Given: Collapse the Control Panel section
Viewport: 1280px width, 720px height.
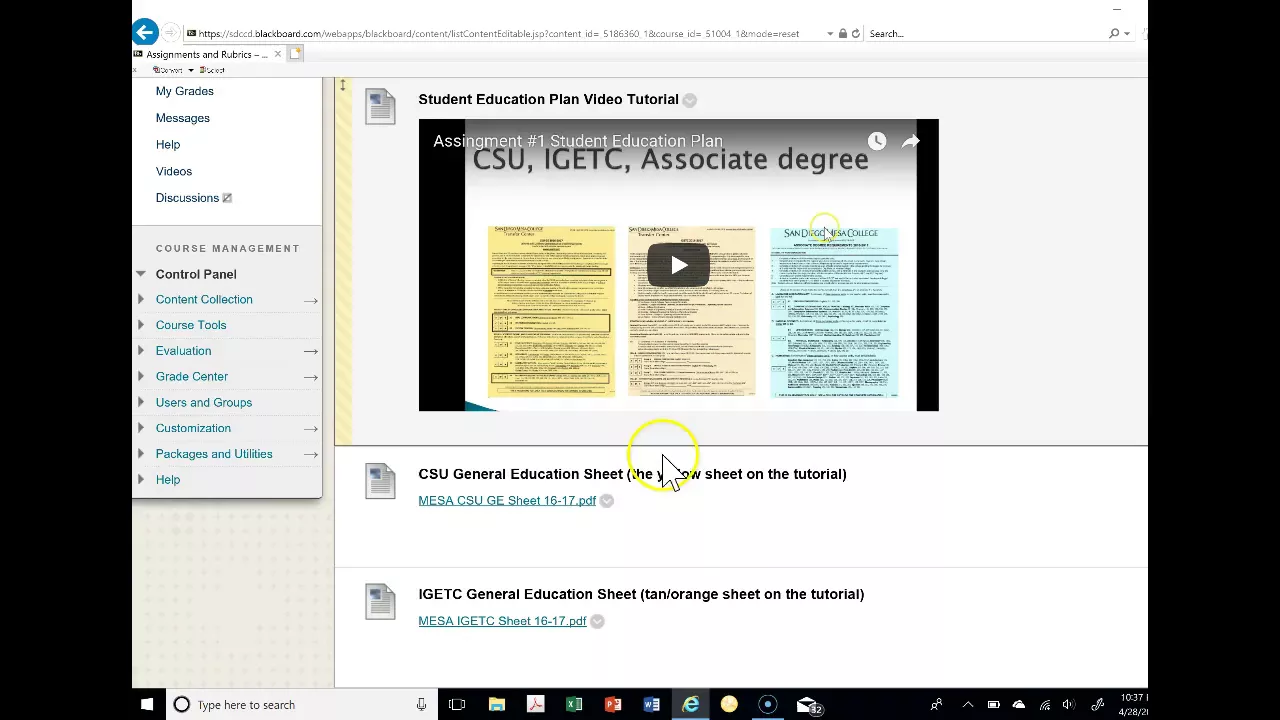Looking at the screenshot, I should tap(141, 274).
